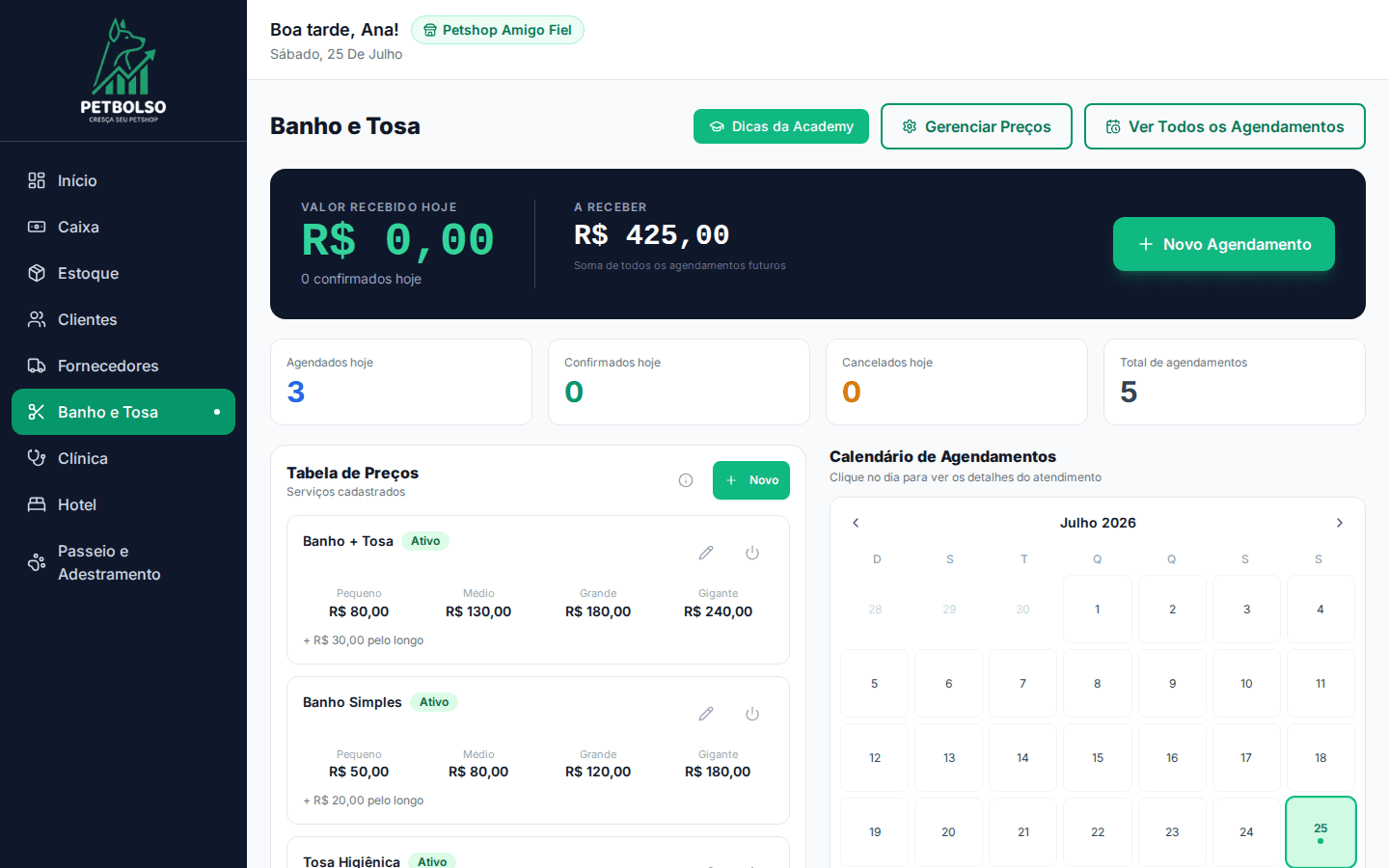Click the Clientes people icon

point(37,319)
